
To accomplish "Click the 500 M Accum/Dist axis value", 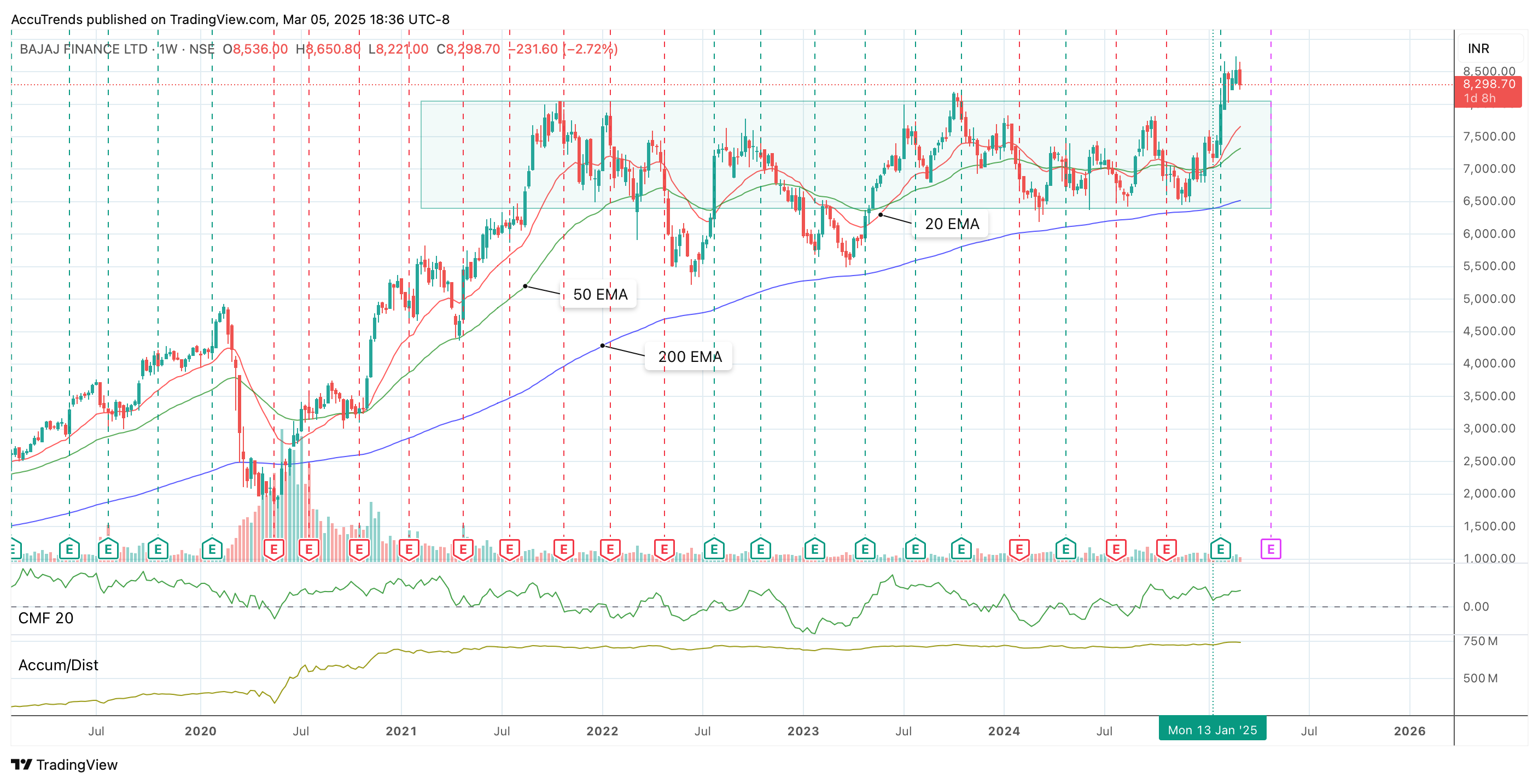I will (1480, 678).
